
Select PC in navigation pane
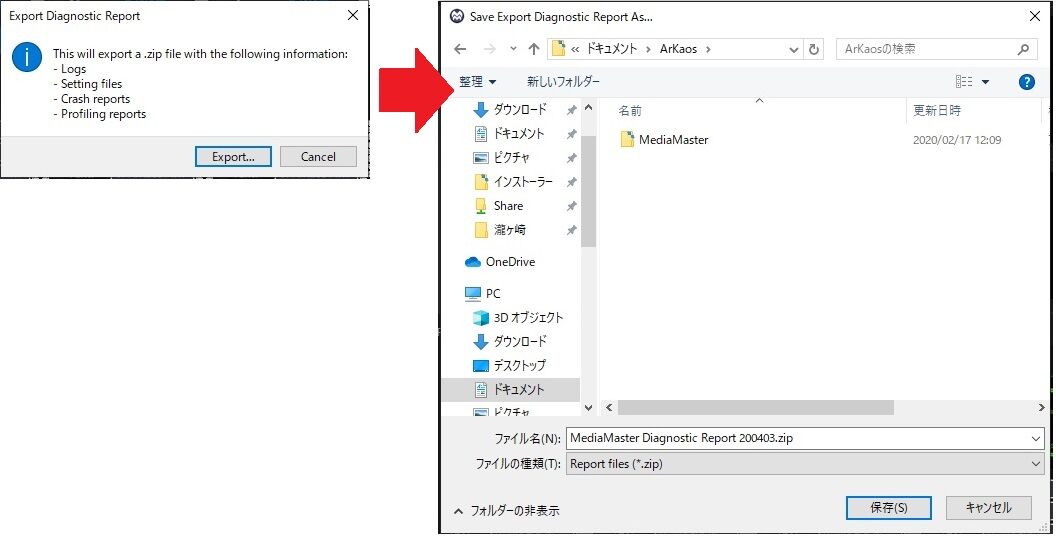pos(493,294)
